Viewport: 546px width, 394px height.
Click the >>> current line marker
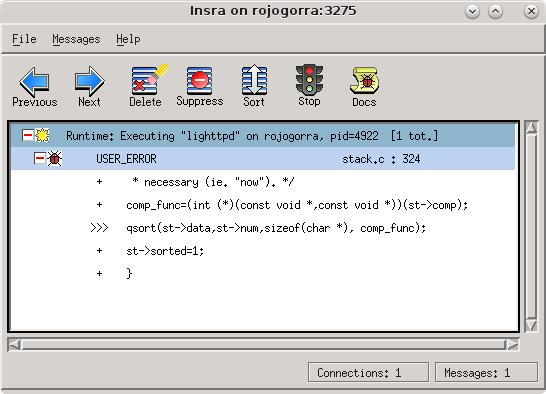[99, 228]
